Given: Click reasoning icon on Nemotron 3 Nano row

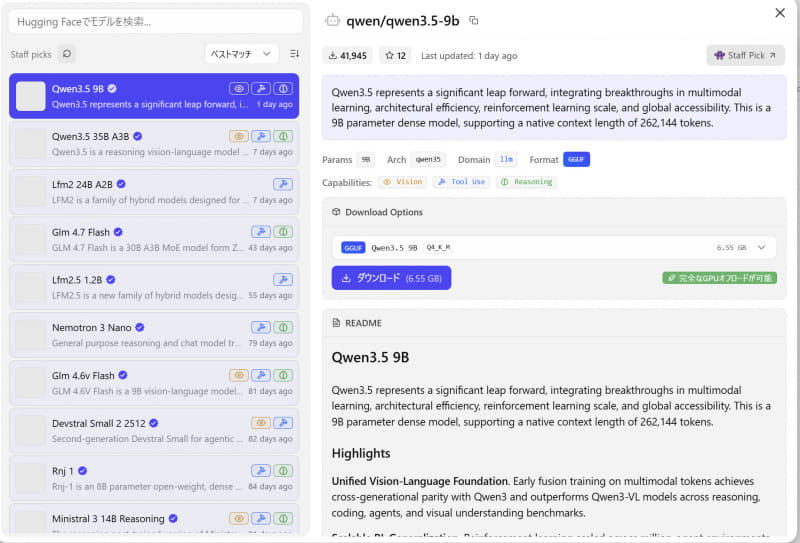Looking at the screenshot, I should pyautogui.click(x=283, y=327).
